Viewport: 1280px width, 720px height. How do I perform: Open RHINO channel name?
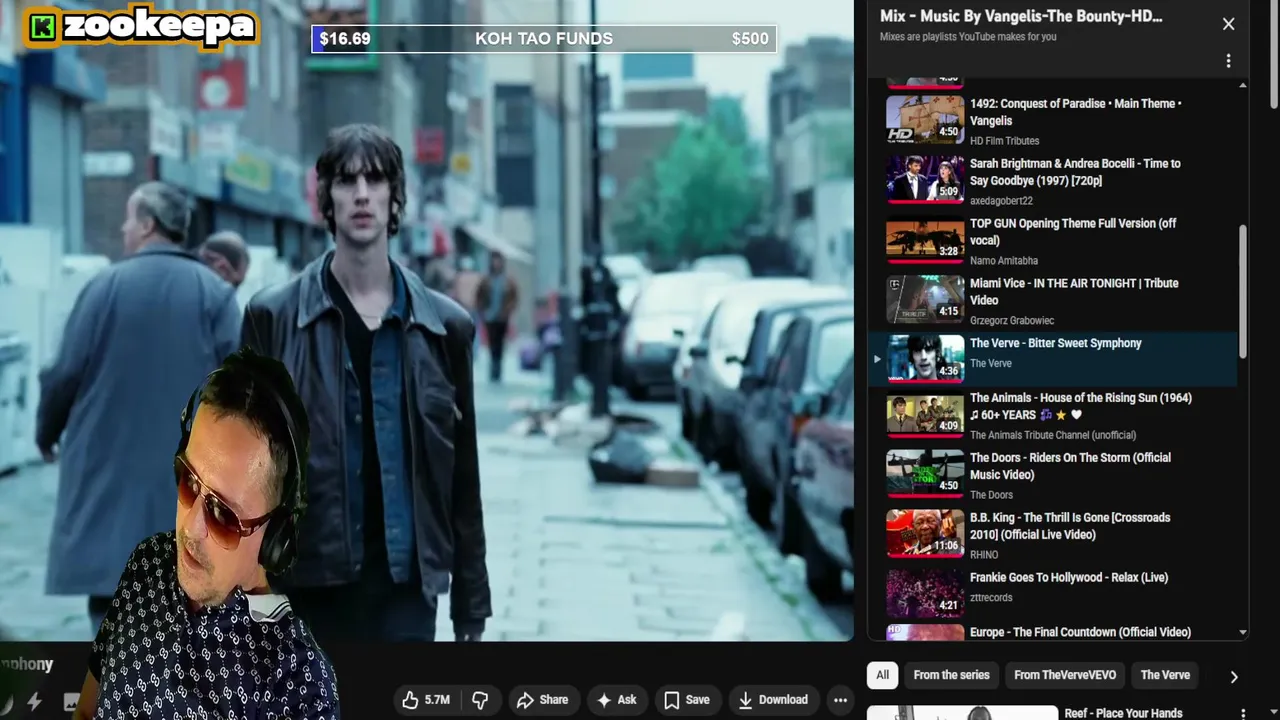click(984, 555)
